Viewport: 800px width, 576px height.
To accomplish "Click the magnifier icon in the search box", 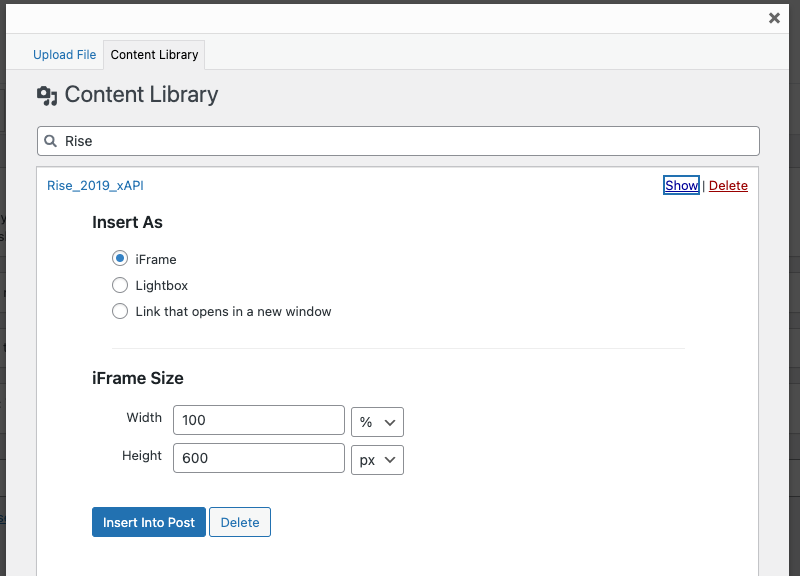I will [51, 141].
